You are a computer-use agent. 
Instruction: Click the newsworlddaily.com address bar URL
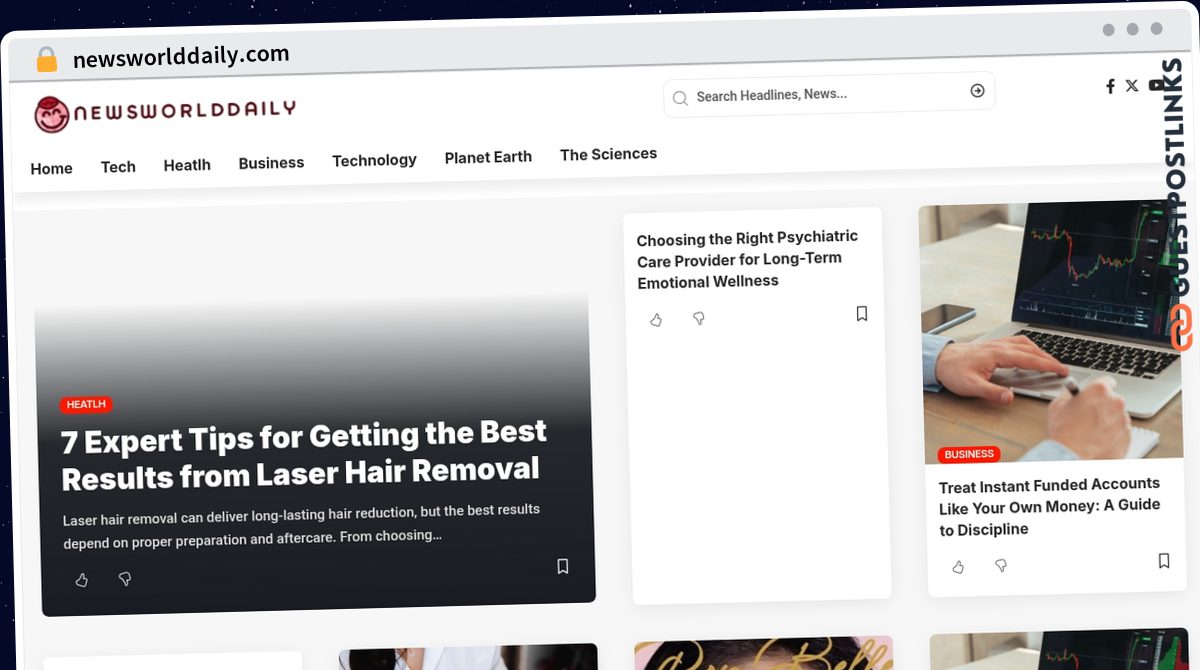point(181,57)
